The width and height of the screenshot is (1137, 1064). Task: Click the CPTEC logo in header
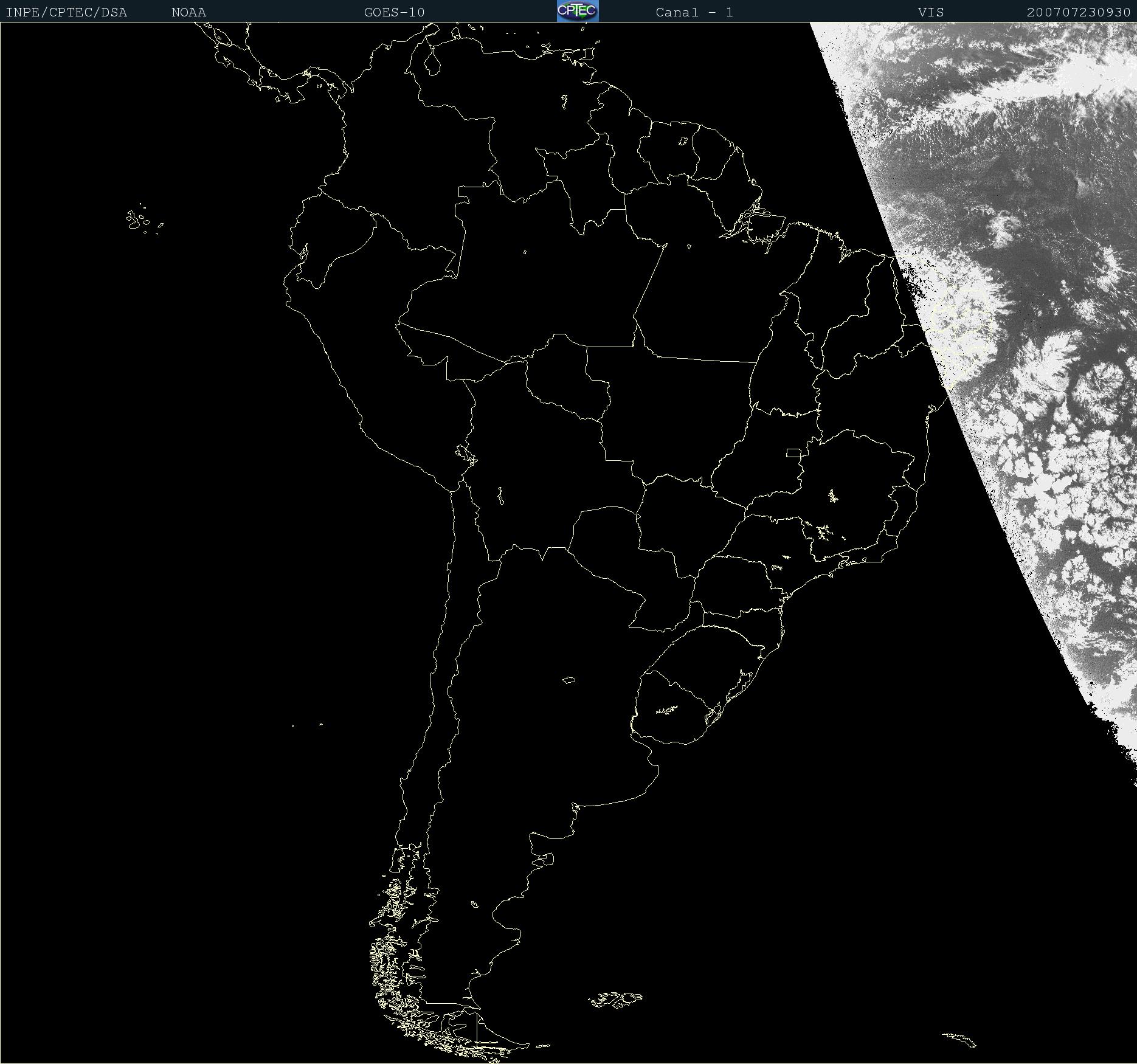click(578, 11)
